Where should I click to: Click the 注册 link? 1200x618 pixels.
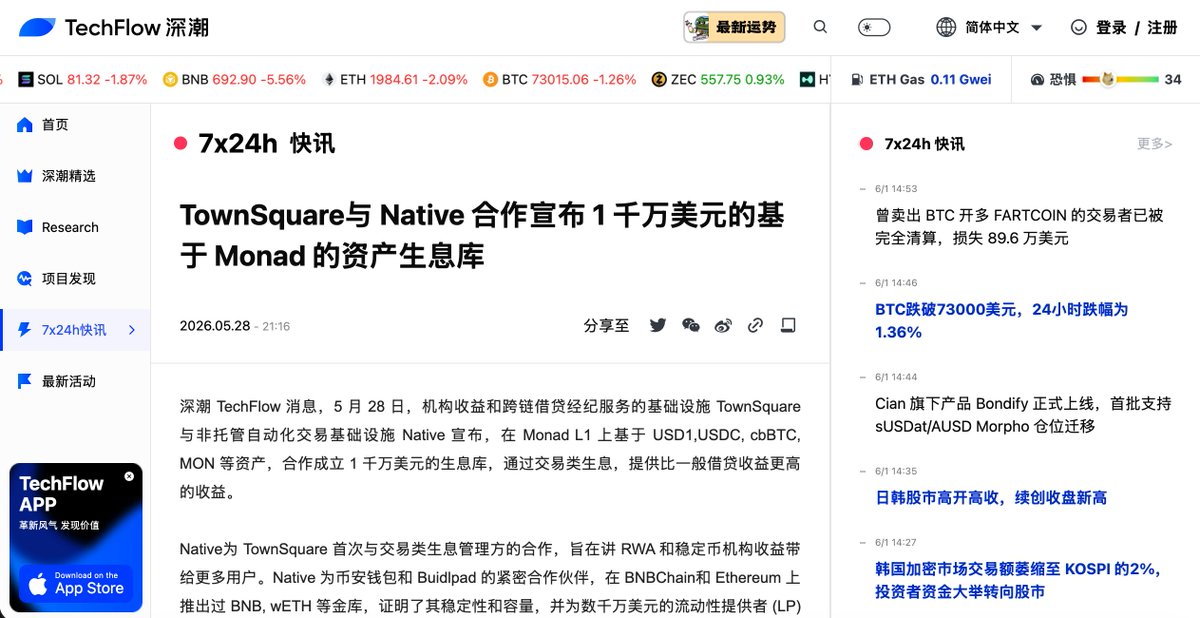click(1162, 28)
